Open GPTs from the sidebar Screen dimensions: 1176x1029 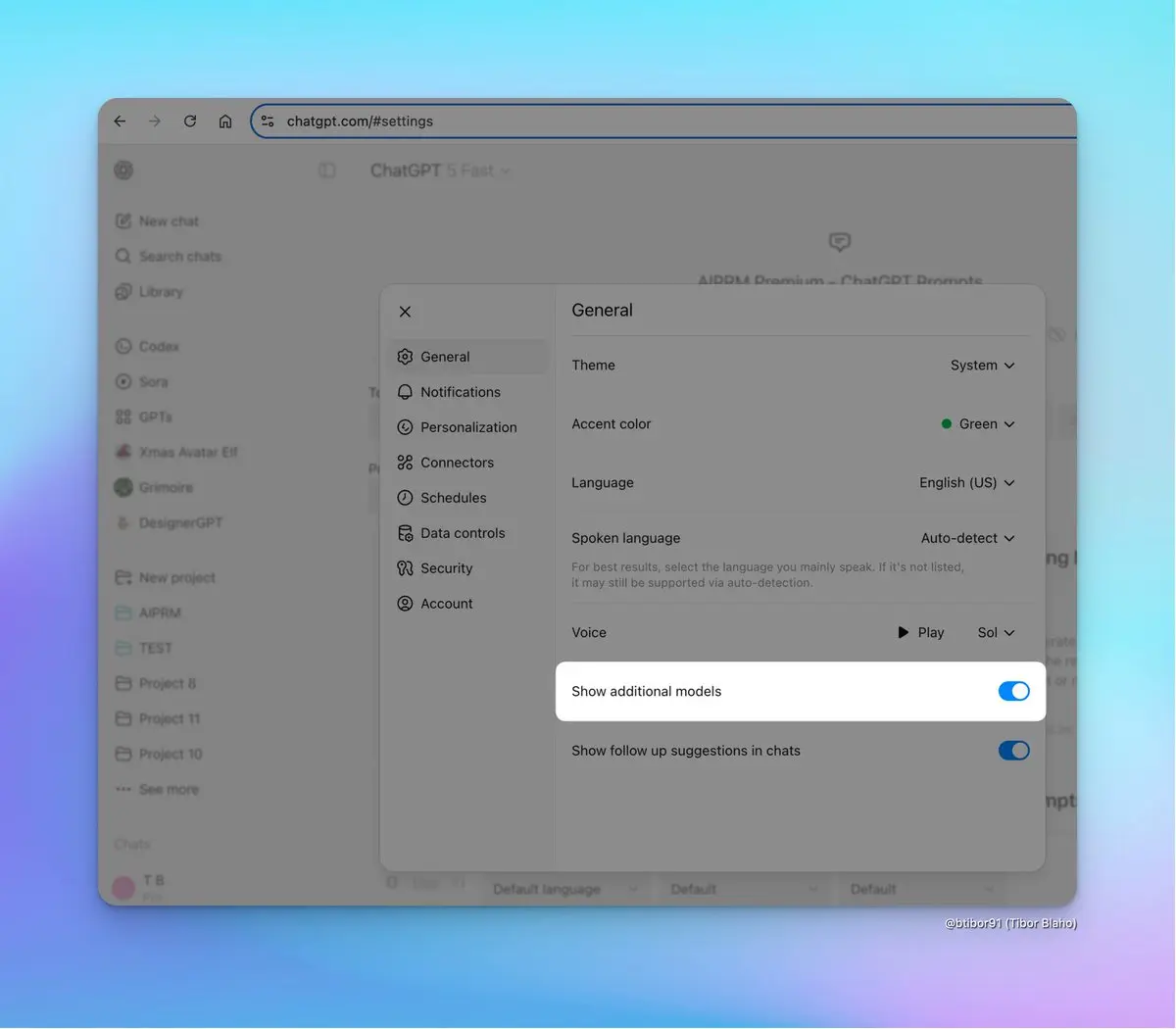pos(144,417)
